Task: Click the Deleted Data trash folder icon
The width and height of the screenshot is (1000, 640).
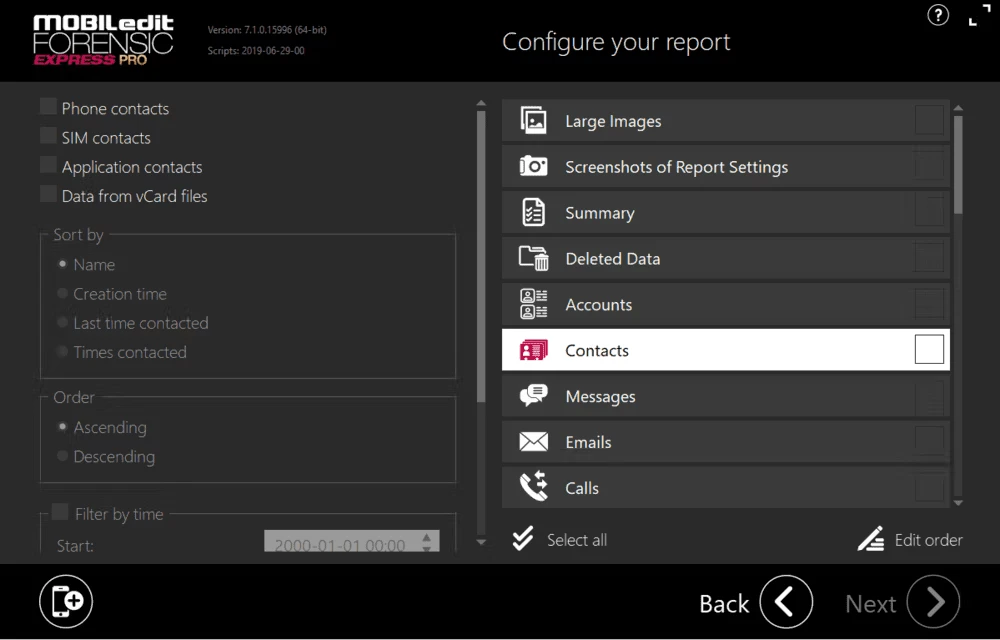Action: (x=533, y=259)
